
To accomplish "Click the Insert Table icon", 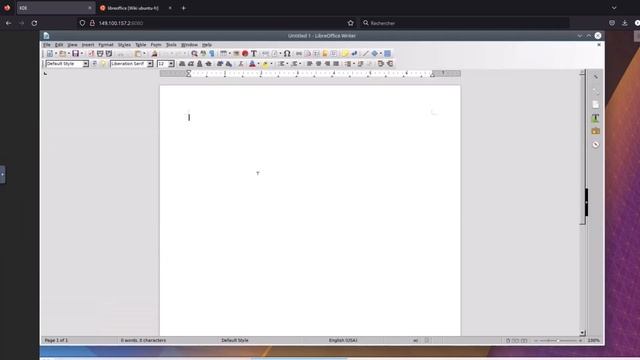I will pyautogui.click(x=223, y=53).
